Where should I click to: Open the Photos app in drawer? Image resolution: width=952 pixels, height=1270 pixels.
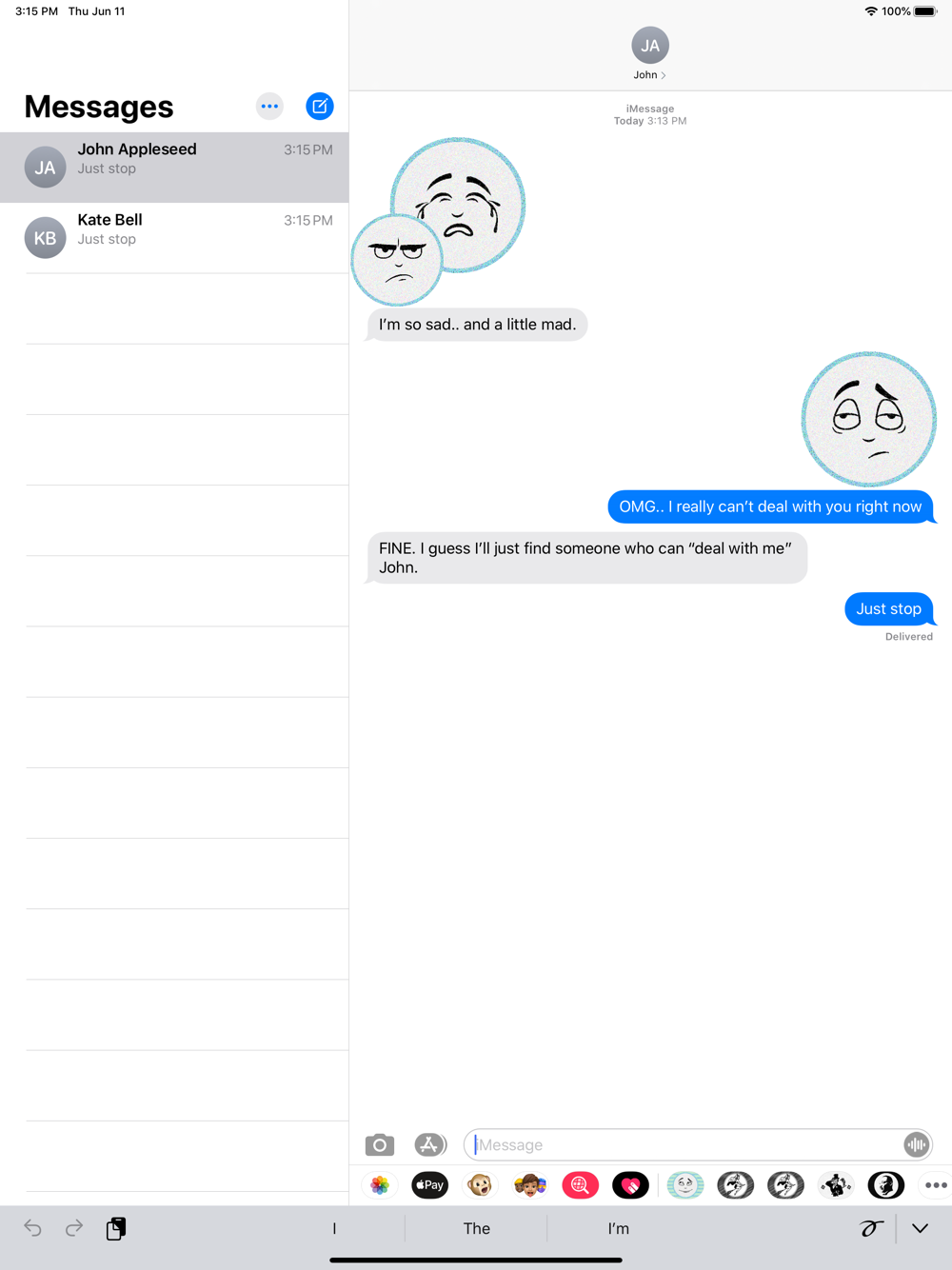(x=380, y=1185)
